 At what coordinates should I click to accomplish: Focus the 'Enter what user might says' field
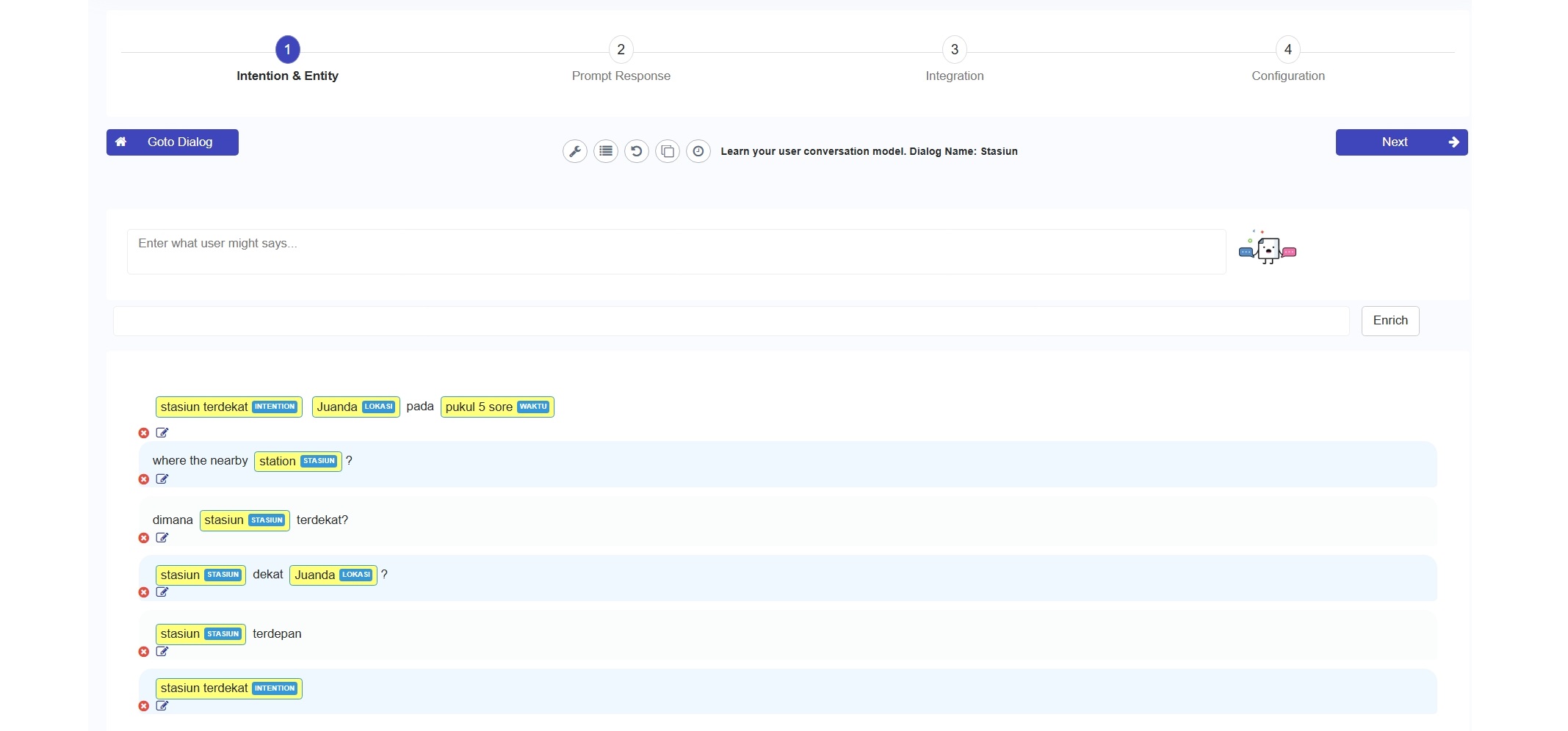pos(676,252)
